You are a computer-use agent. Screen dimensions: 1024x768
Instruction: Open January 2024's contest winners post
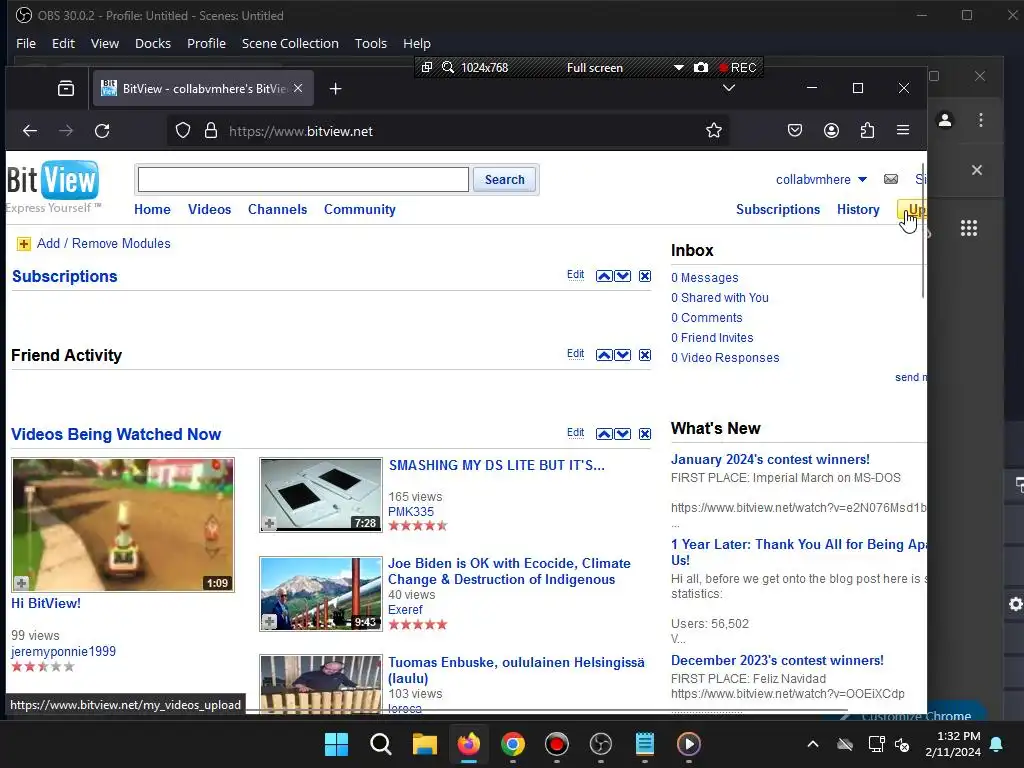pyautogui.click(x=770, y=459)
